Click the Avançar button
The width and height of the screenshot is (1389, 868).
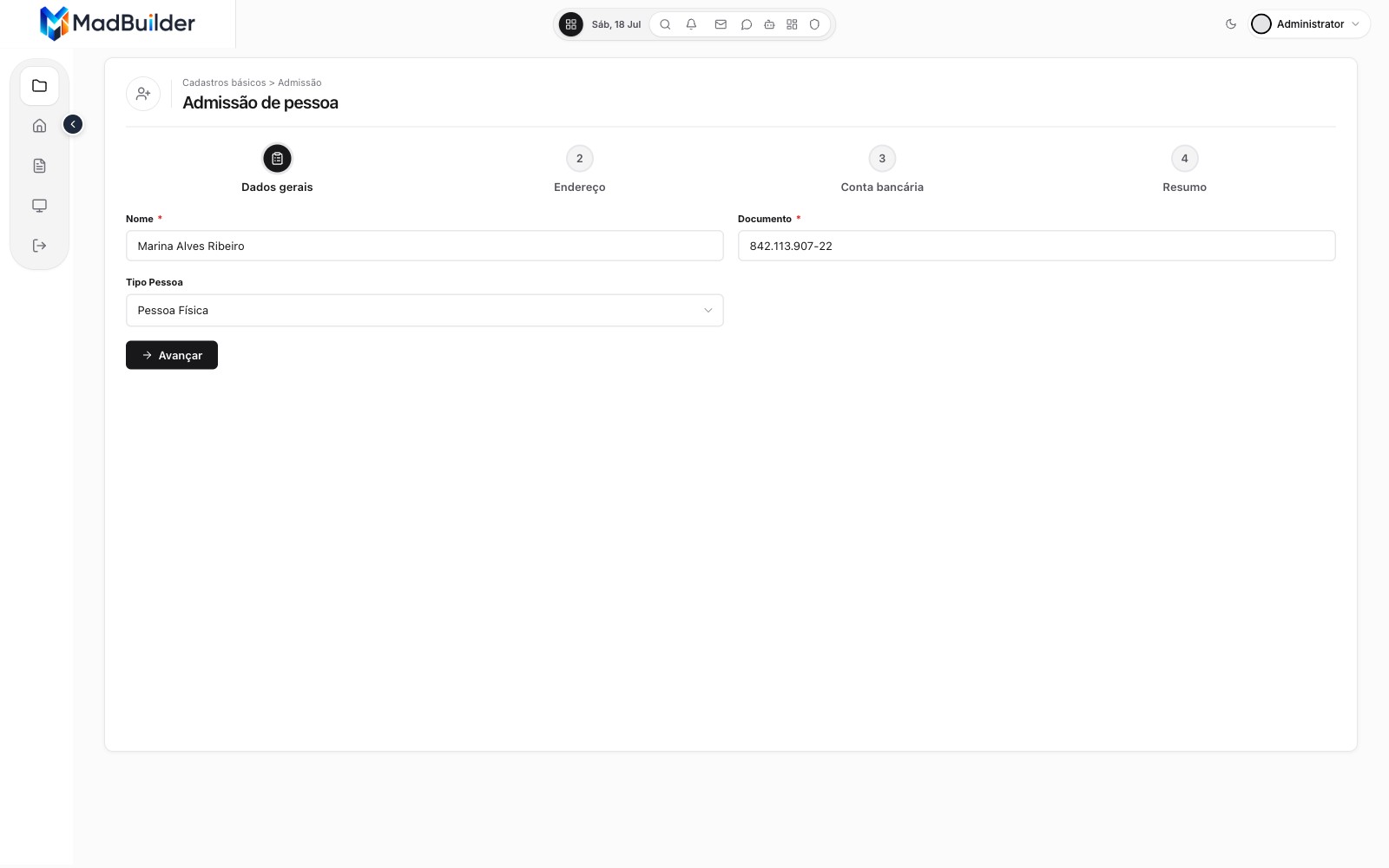click(172, 355)
